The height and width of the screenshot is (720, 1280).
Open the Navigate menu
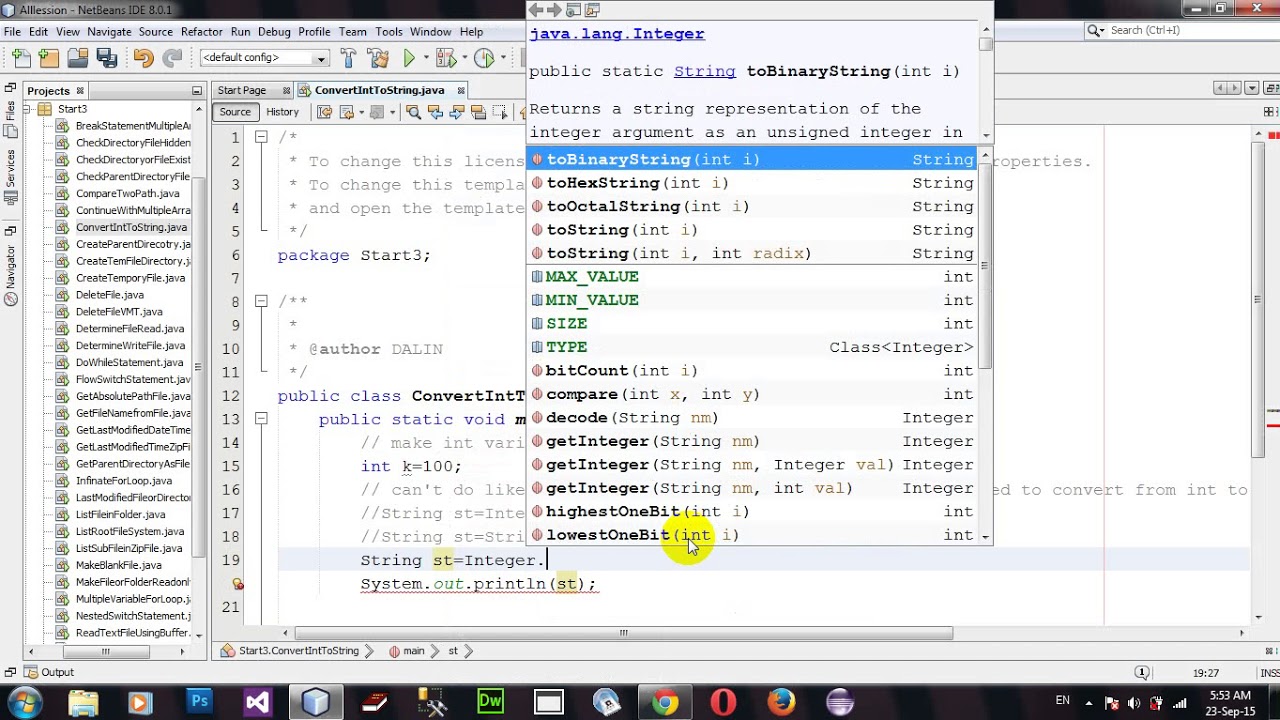coord(109,32)
